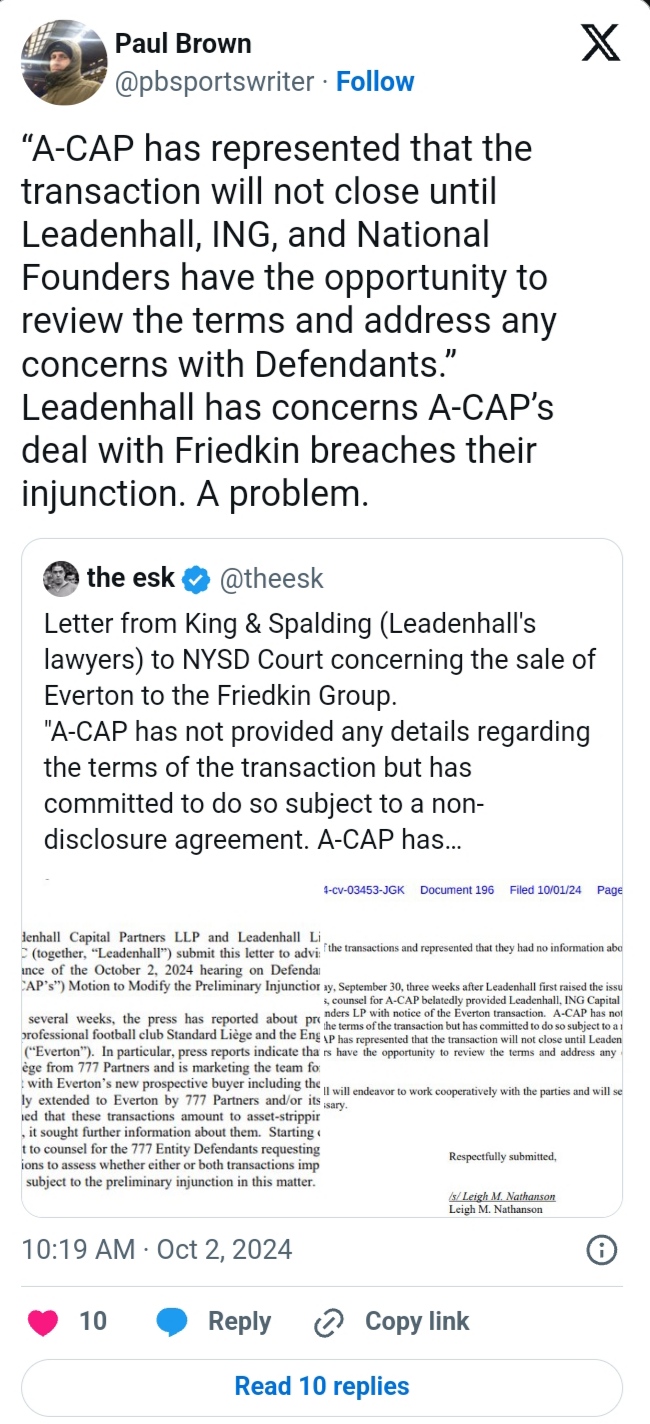This screenshot has height=1424, width=650.
Task: Click Paul Brown's profile avatar
Action: coord(64,62)
